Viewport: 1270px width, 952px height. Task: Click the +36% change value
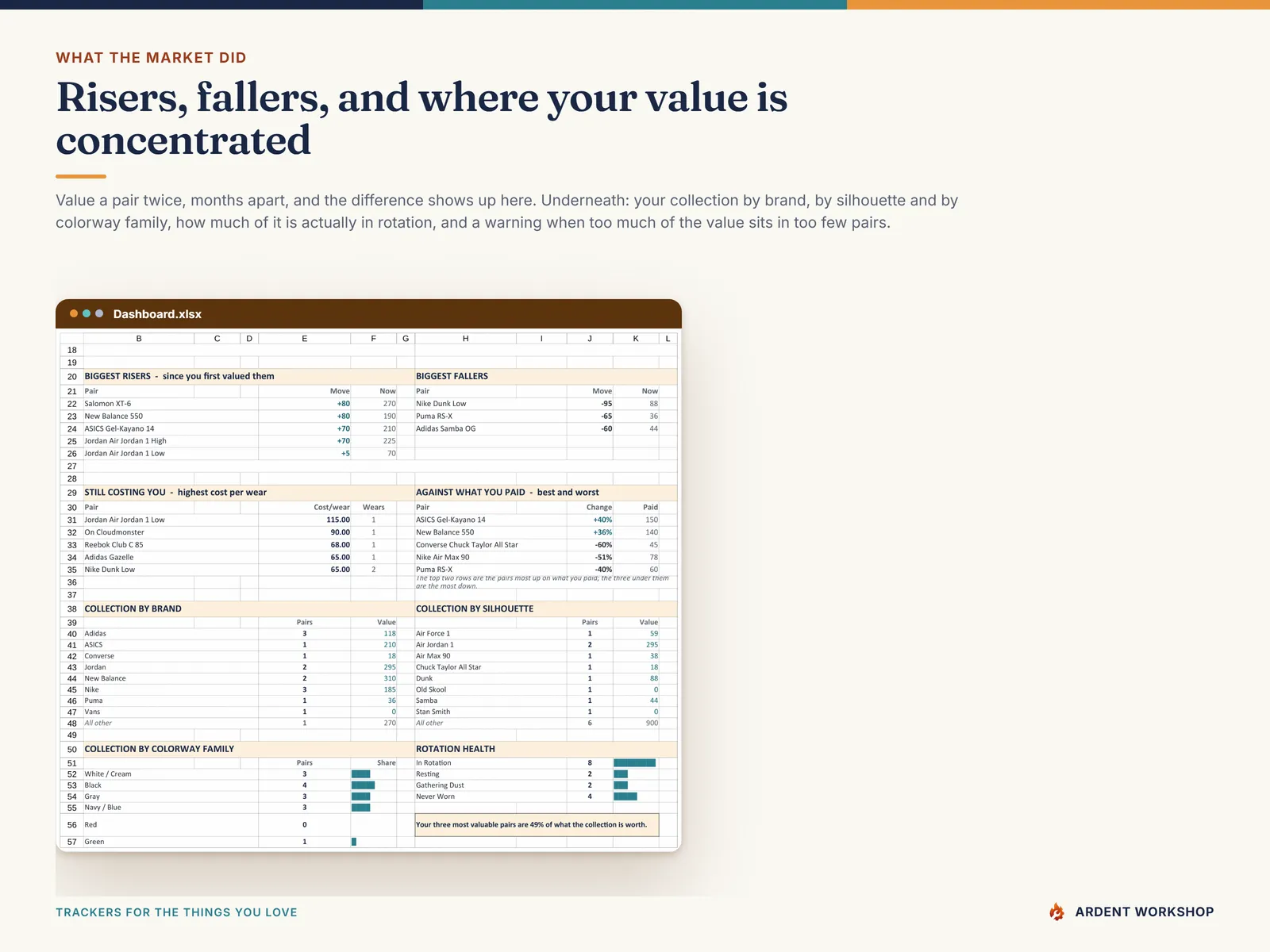(602, 532)
